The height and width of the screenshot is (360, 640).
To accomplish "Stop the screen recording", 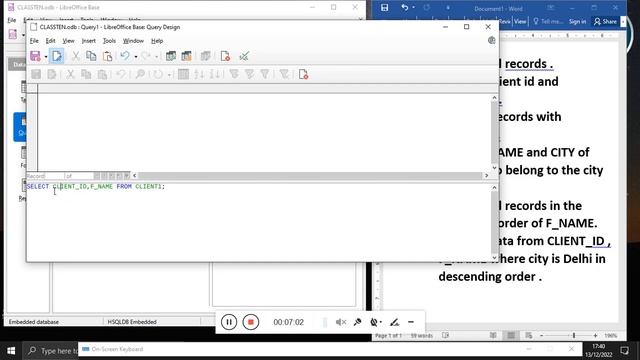I will (x=251, y=322).
